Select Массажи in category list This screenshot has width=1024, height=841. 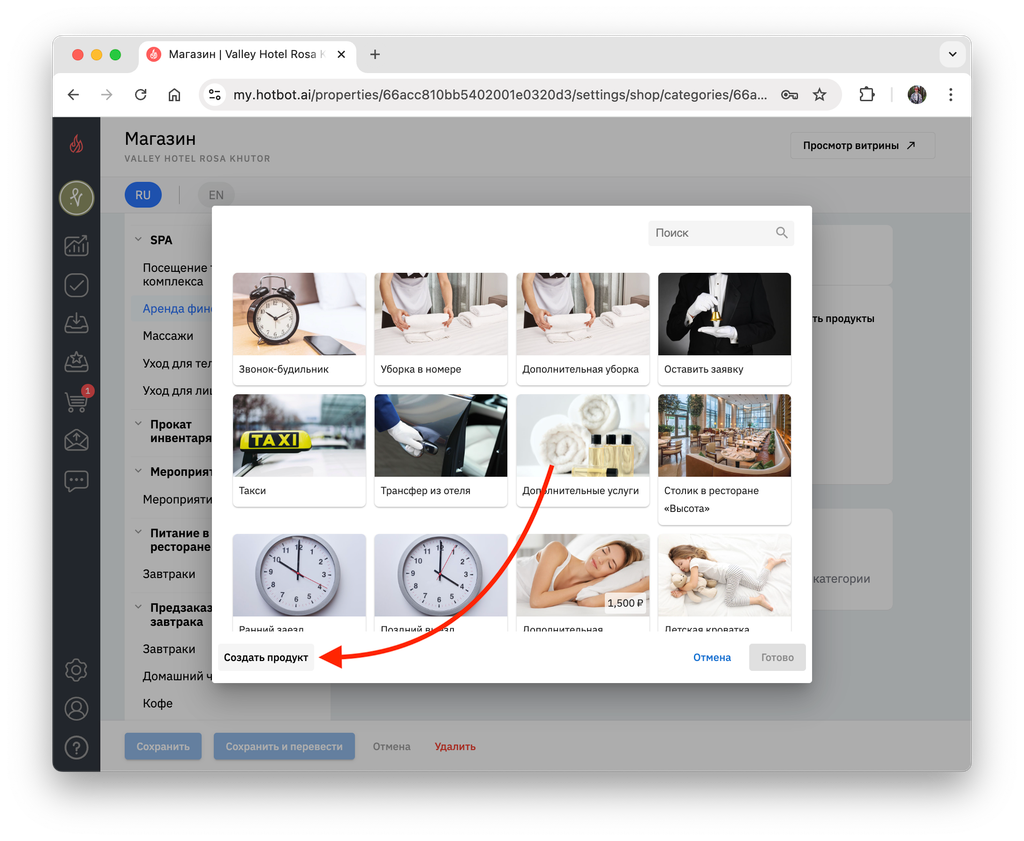[x=168, y=336]
